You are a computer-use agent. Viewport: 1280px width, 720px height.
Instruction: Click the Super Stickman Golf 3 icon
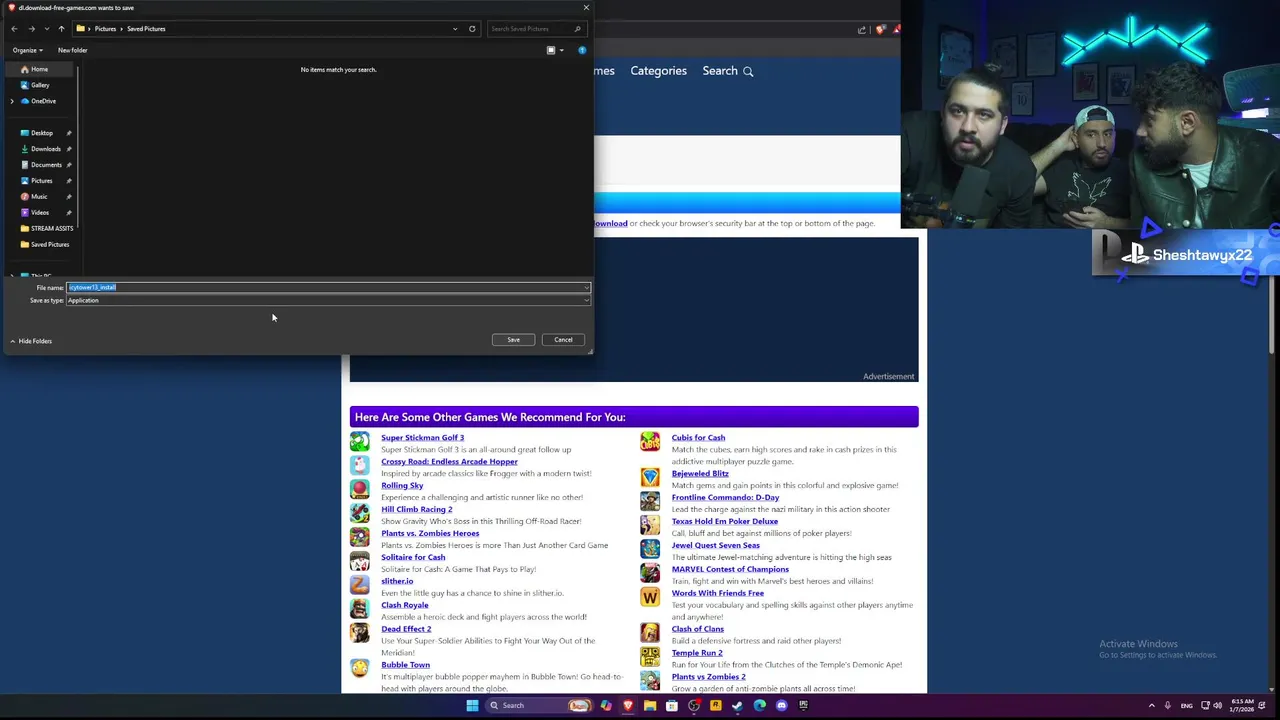[x=359, y=441]
